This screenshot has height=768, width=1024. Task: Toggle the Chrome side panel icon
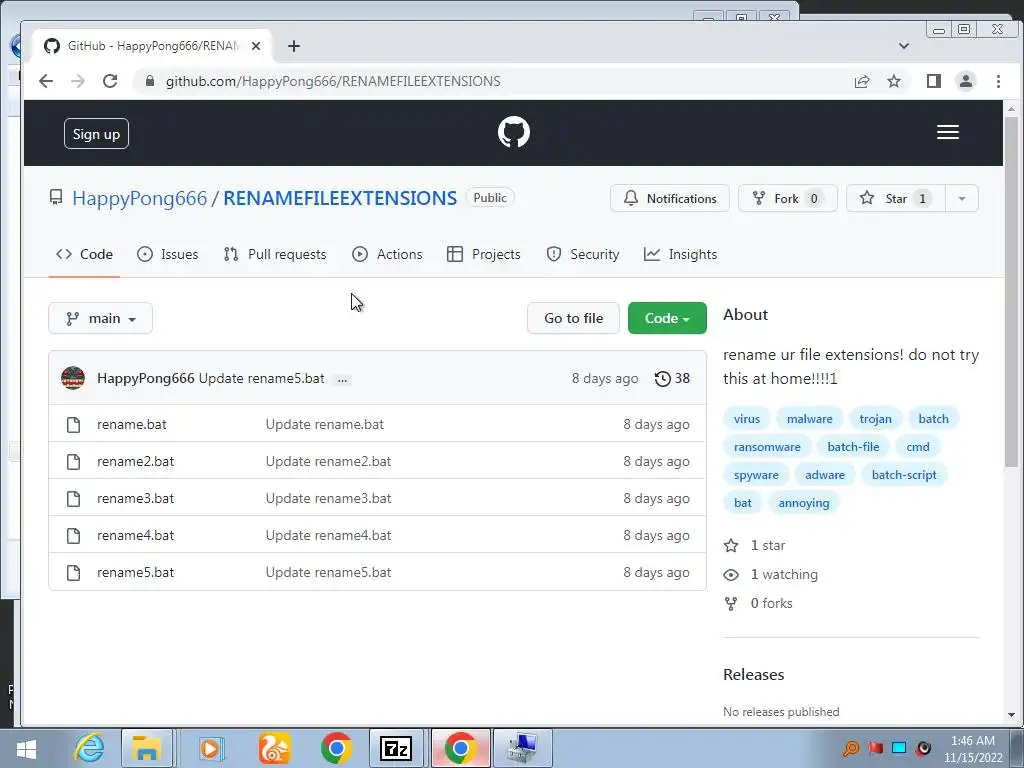[934, 81]
